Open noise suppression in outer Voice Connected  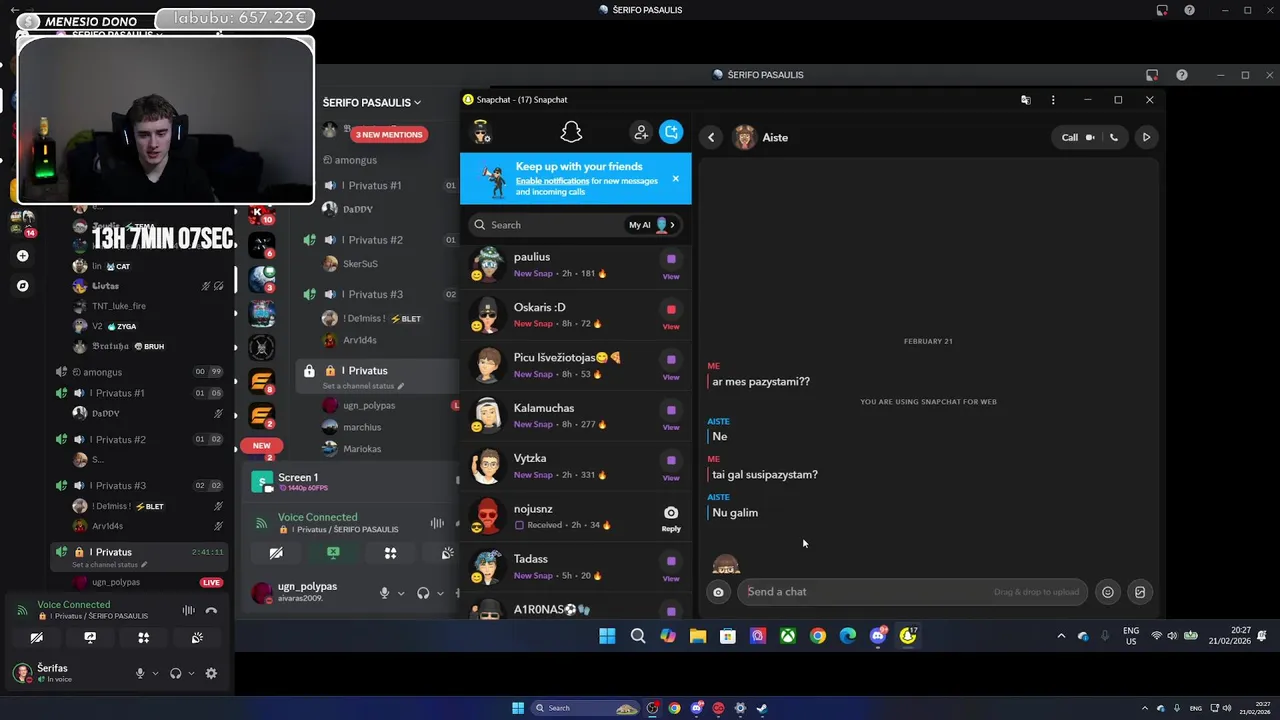pos(188,610)
